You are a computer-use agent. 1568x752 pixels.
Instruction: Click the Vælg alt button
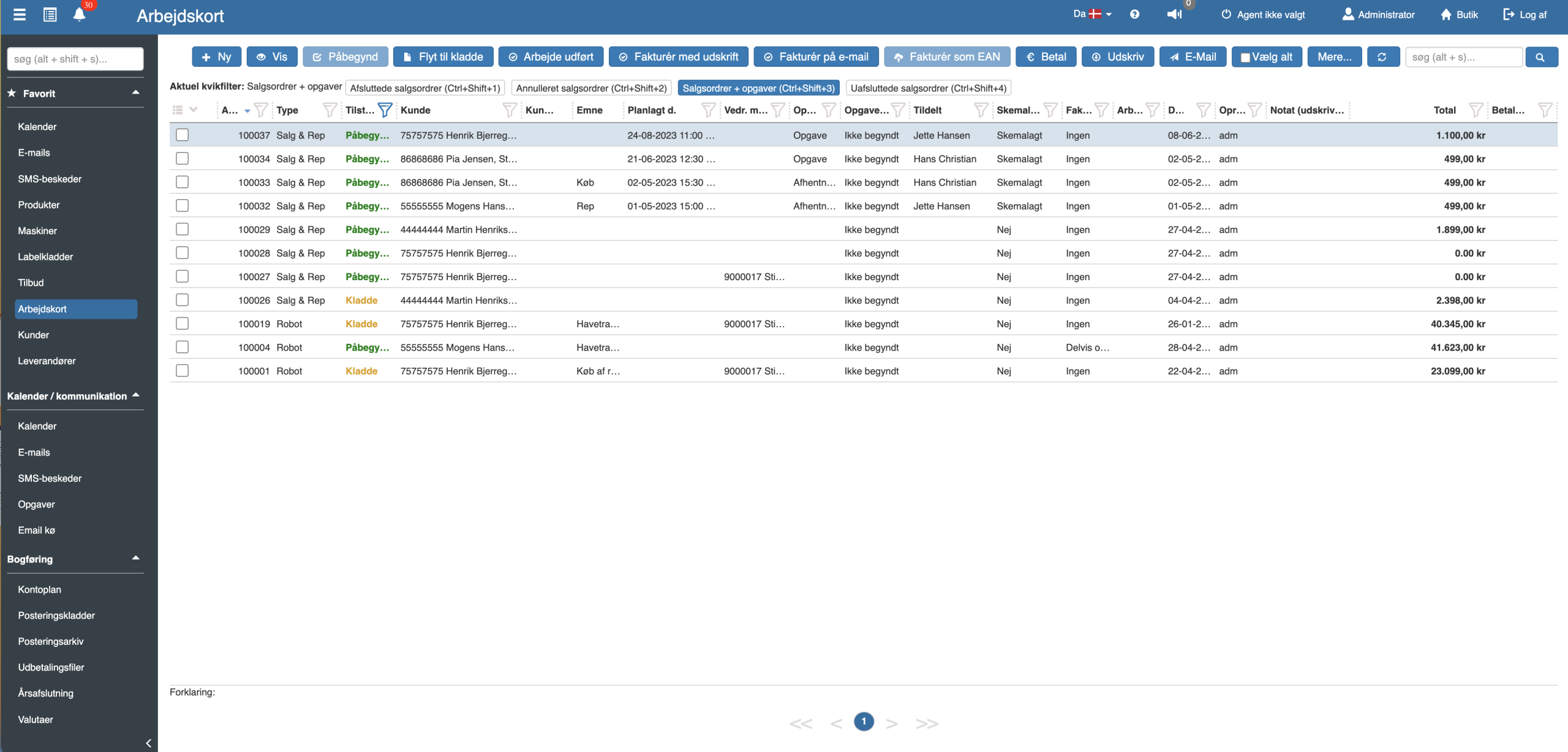click(1267, 57)
